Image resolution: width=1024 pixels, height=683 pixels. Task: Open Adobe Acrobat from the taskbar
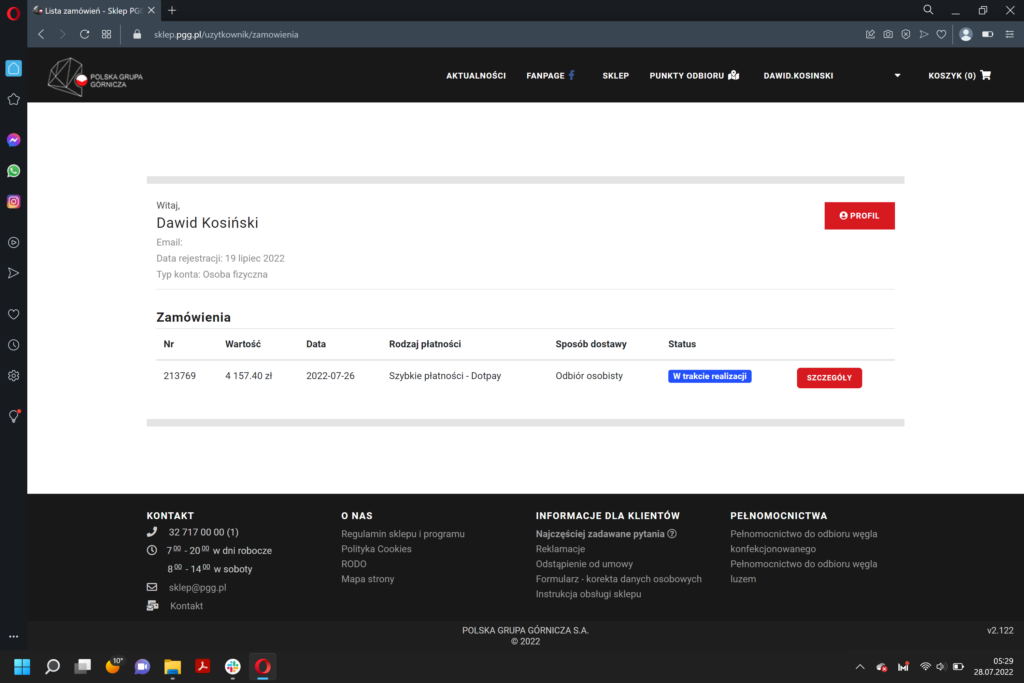coord(202,666)
